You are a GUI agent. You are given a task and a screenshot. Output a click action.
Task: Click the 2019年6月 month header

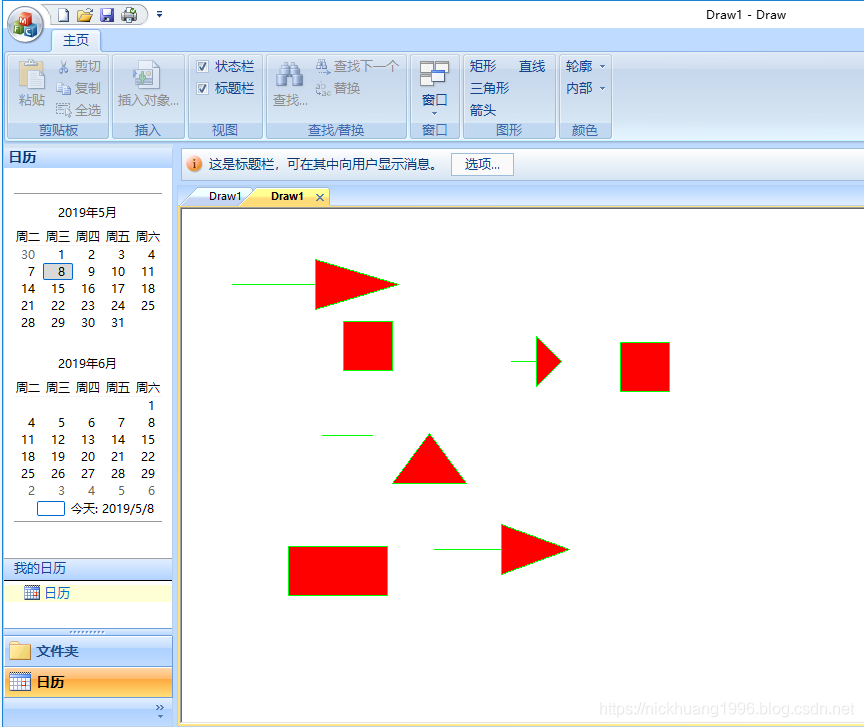click(x=87, y=364)
